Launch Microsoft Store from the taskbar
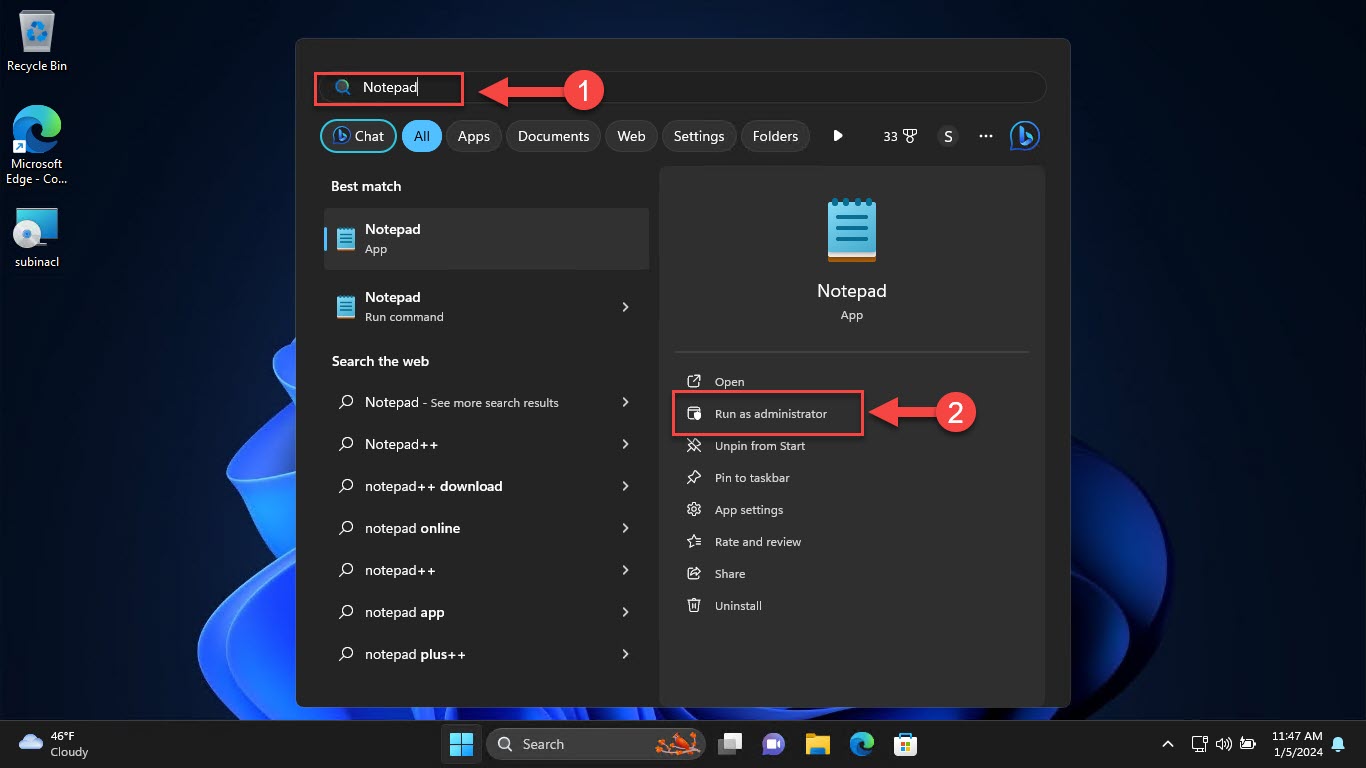This screenshot has width=1366, height=768. (x=906, y=744)
